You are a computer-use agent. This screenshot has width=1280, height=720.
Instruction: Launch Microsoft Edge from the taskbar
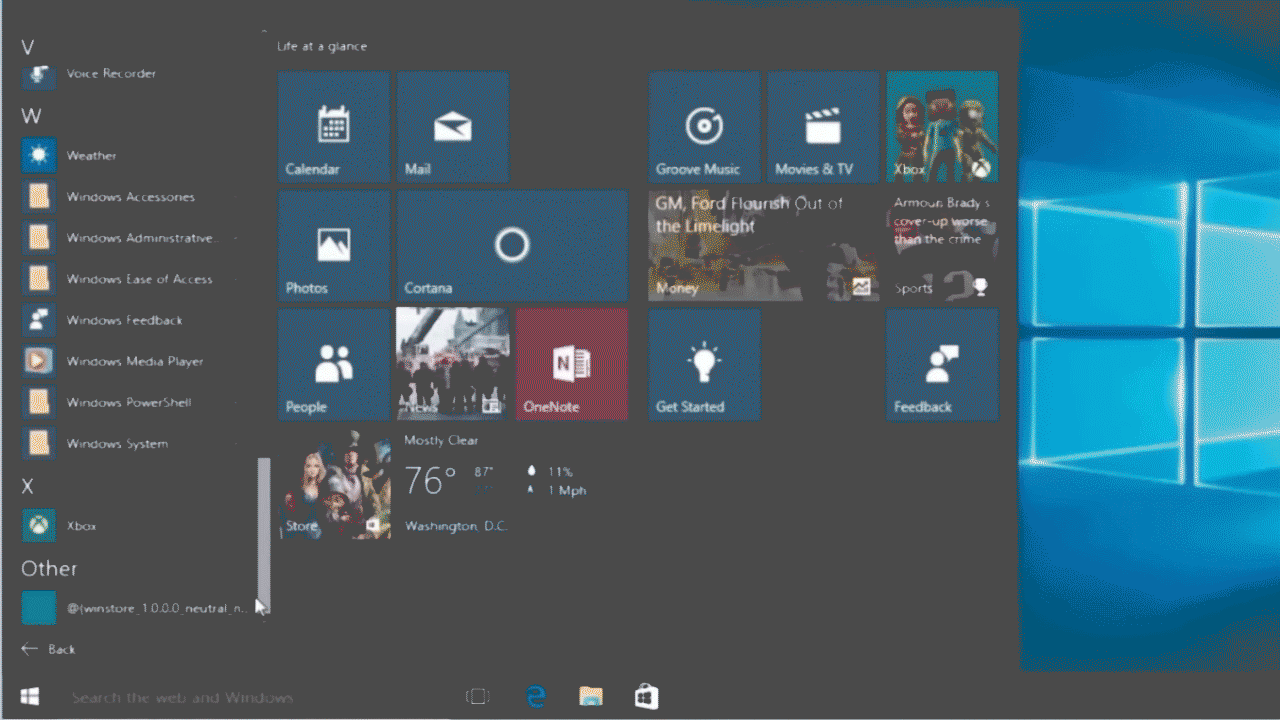click(536, 697)
